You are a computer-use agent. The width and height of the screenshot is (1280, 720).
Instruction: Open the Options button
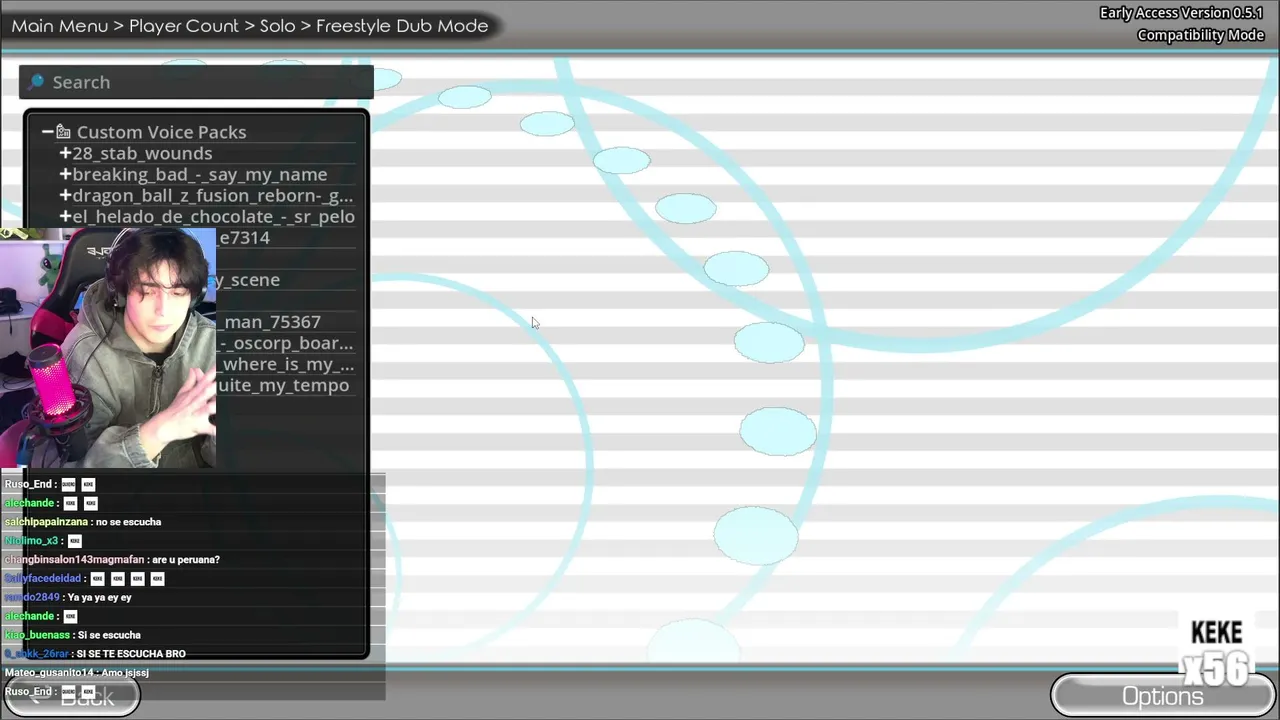(x=1164, y=696)
